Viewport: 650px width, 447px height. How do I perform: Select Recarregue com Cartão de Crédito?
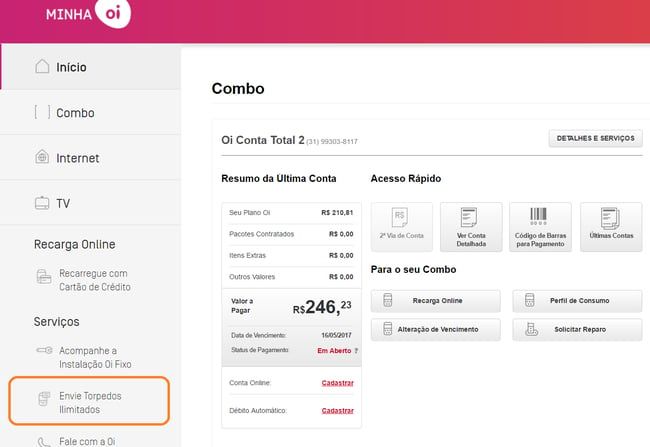[x=95, y=280]
